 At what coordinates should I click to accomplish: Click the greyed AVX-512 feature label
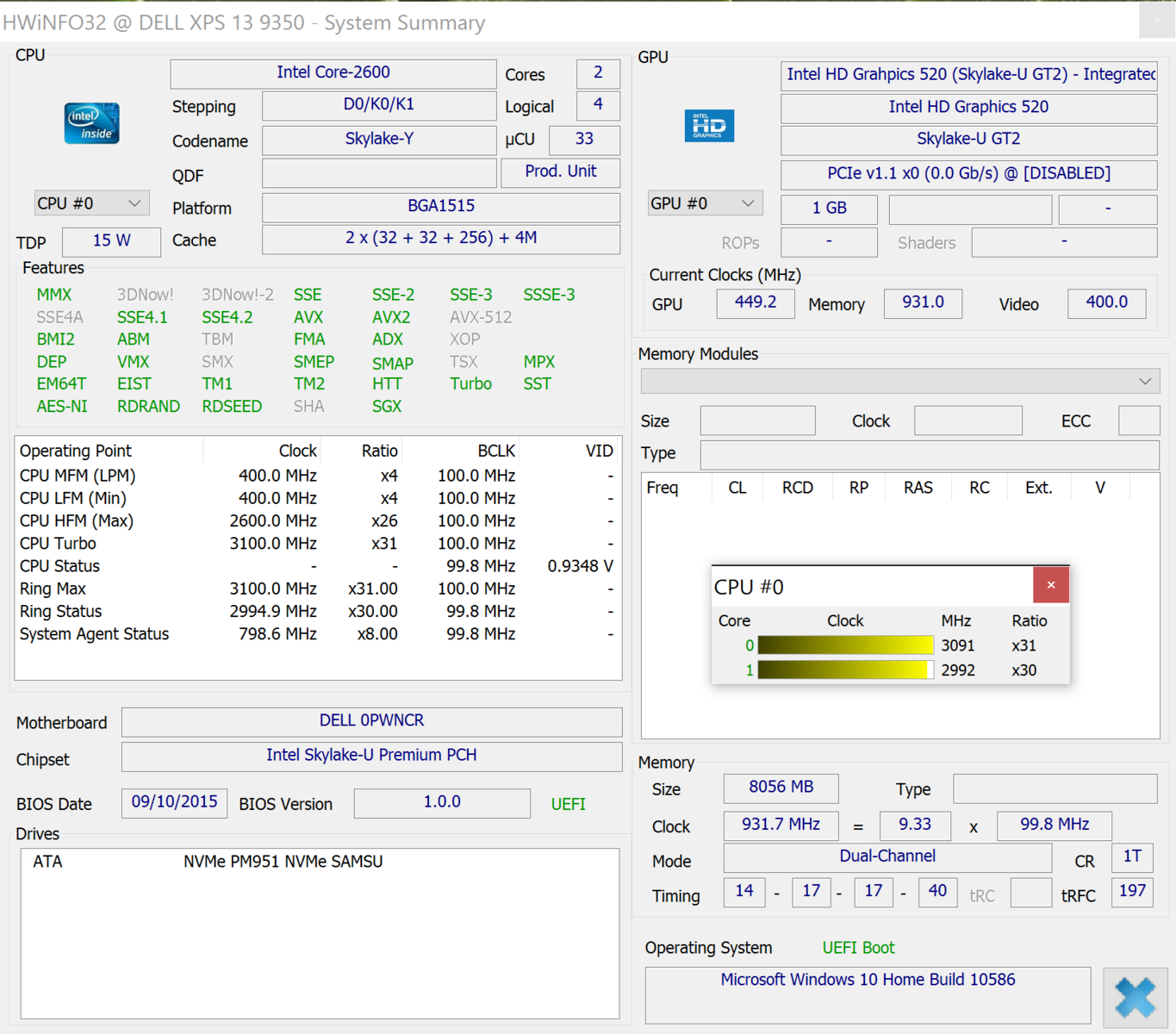tap(481, 317)
